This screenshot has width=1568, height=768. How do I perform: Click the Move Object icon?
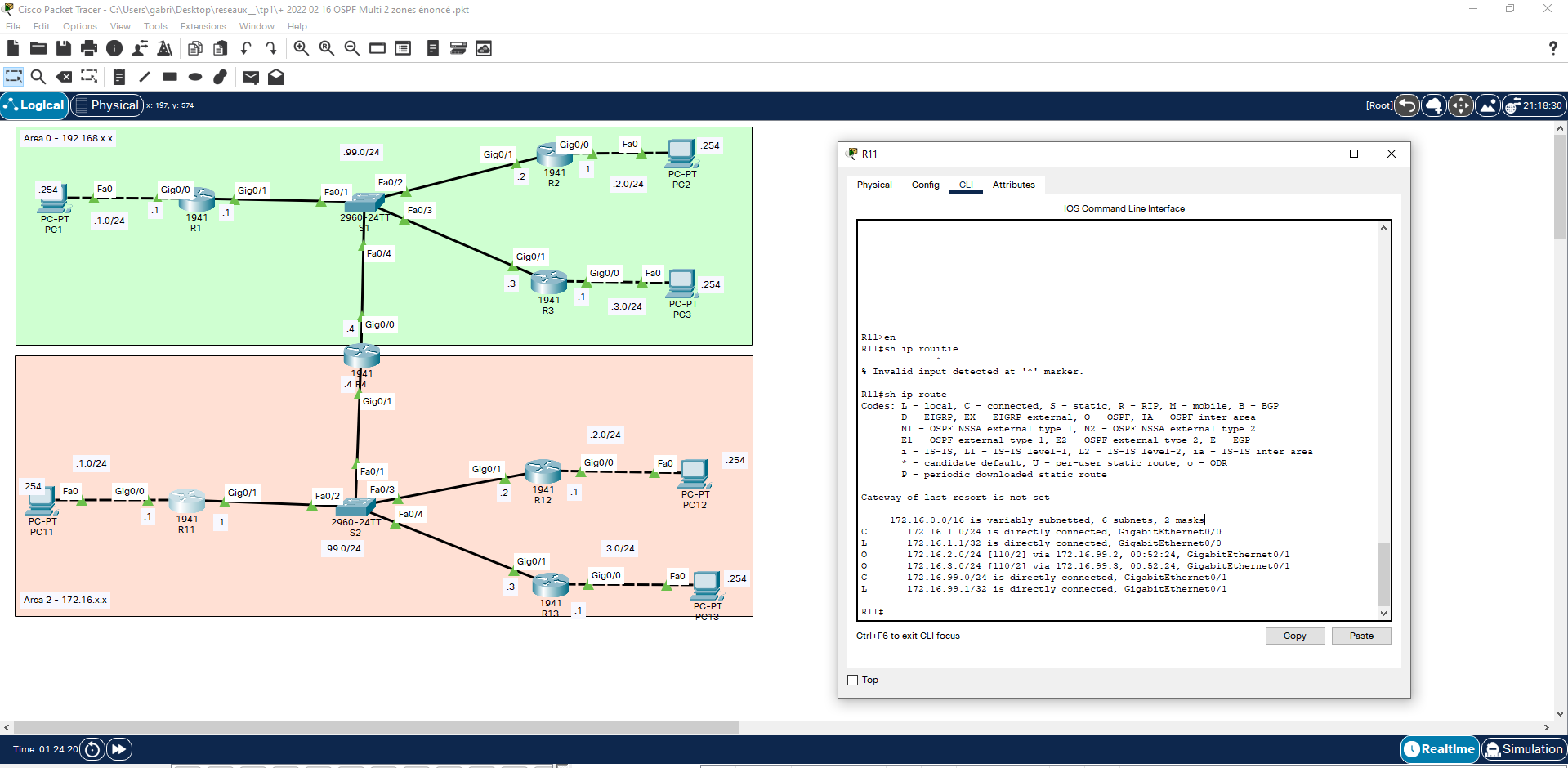(x=1461, y=105)
